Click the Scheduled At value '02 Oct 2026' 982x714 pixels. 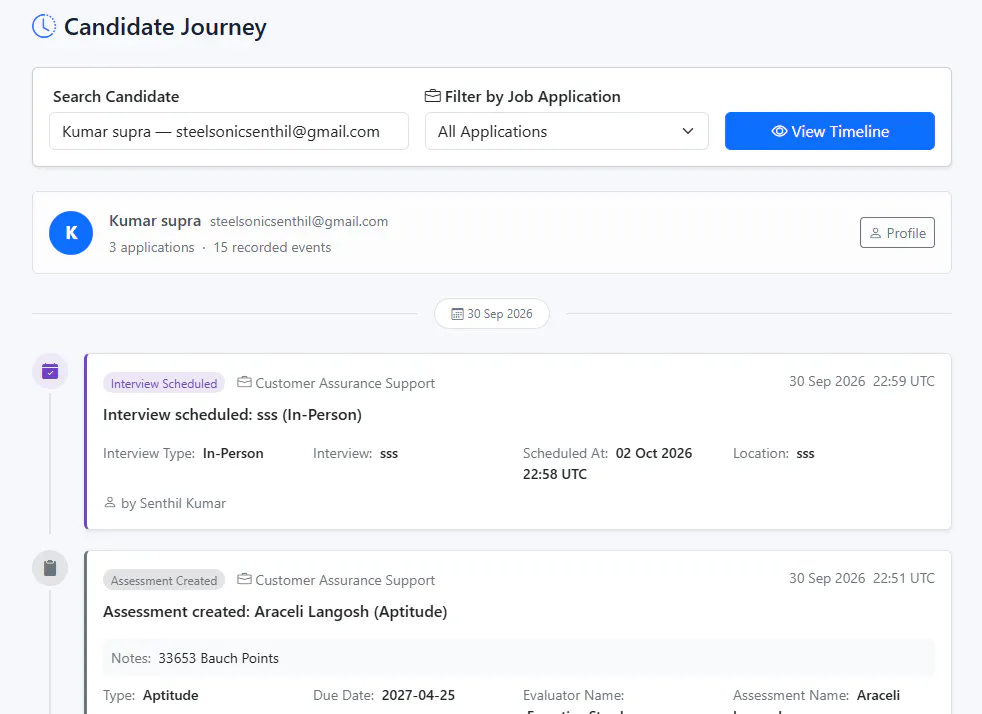coord(654,453)
